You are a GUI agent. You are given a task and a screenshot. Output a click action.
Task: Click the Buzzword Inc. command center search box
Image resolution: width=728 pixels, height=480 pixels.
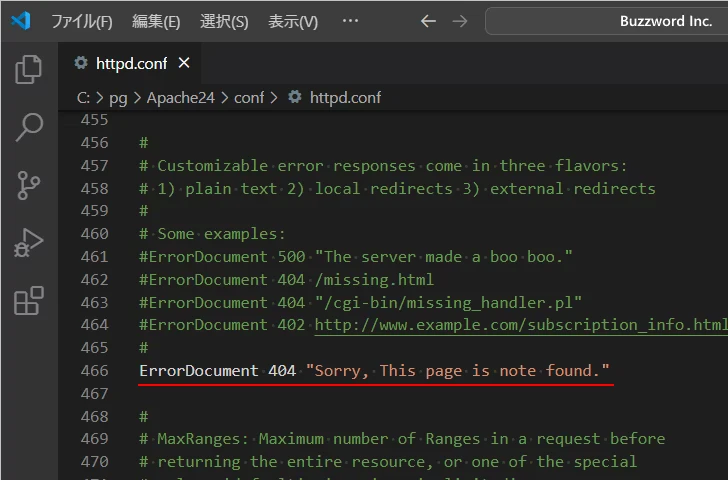[606, 21]
